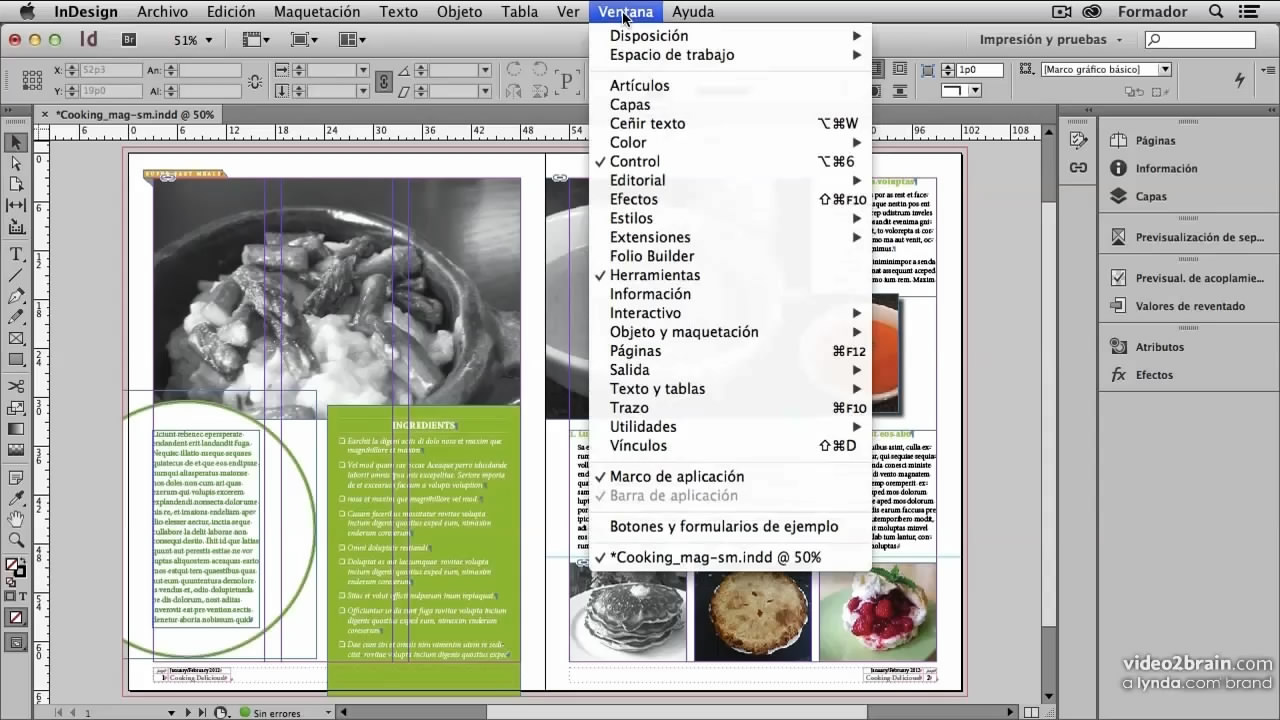Expand the Color submenu

(x=730, y=142)
